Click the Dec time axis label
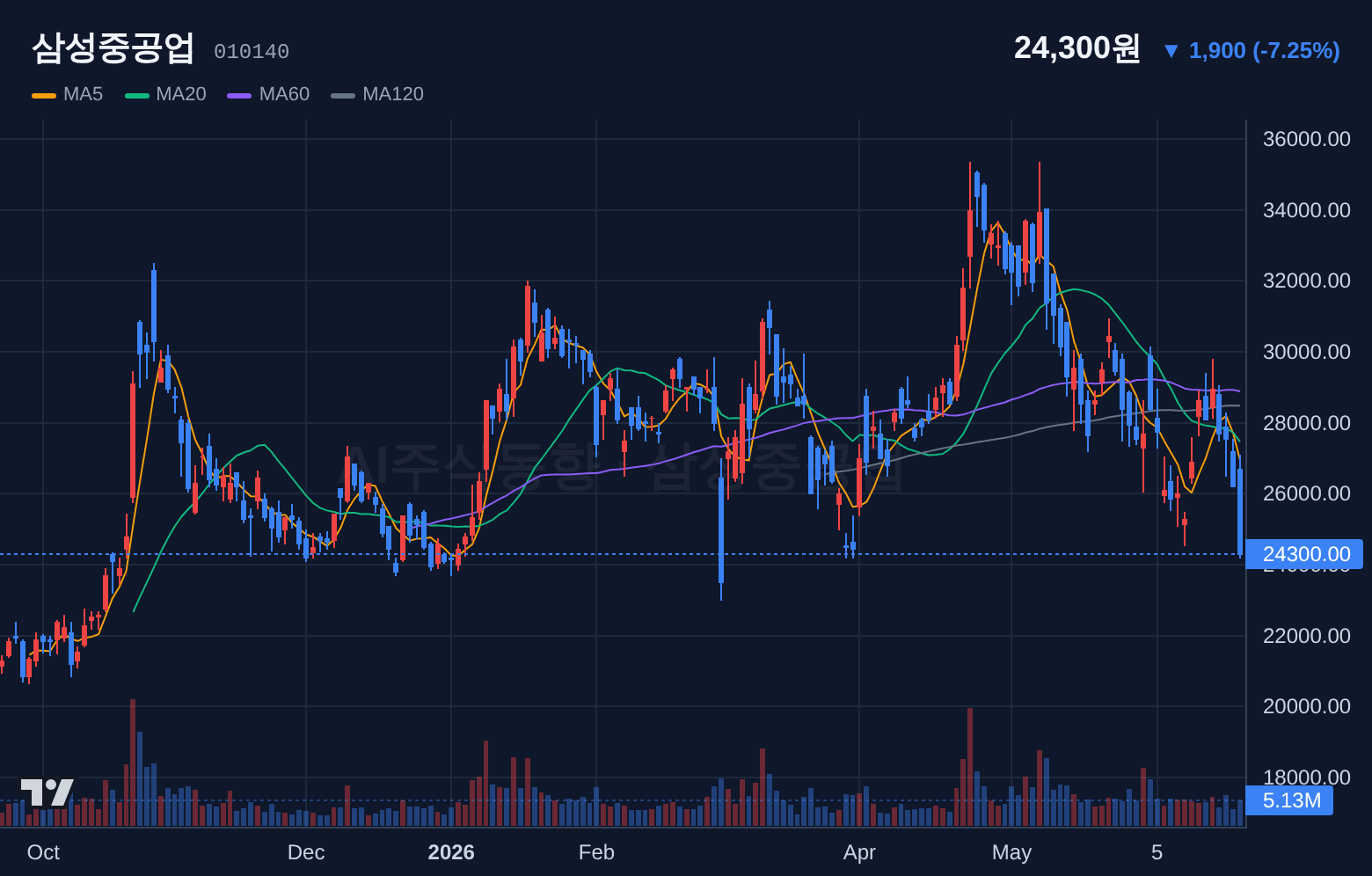Screen dimensions: 1372x876 306,852
